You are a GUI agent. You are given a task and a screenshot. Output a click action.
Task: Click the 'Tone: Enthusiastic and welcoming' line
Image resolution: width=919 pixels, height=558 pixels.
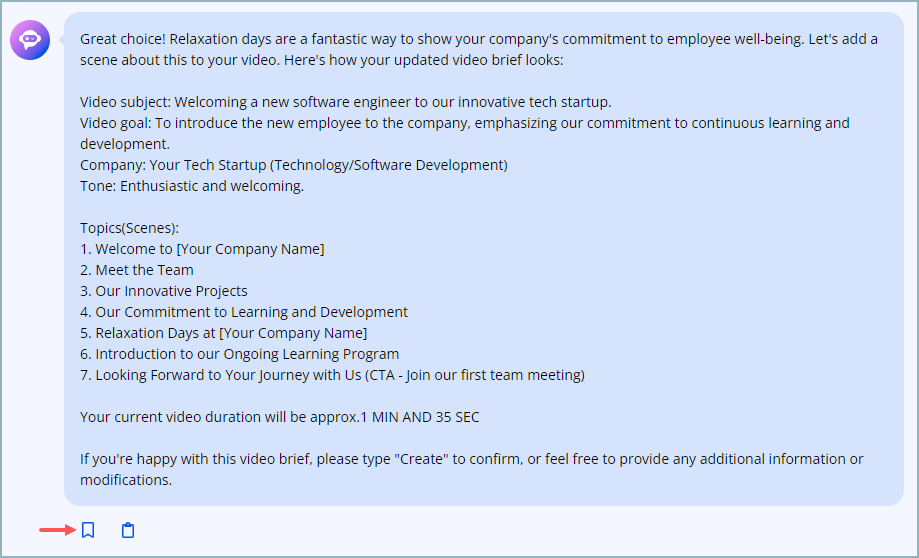[x=192, y=186]
